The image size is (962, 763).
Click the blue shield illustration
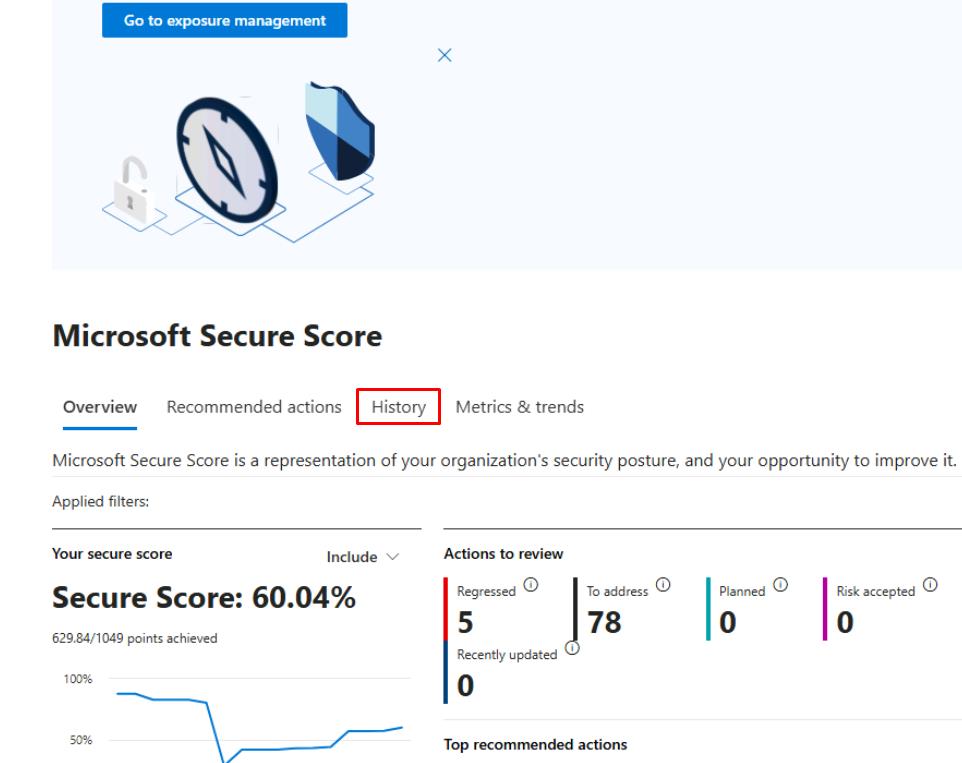(x=340, y=128)
